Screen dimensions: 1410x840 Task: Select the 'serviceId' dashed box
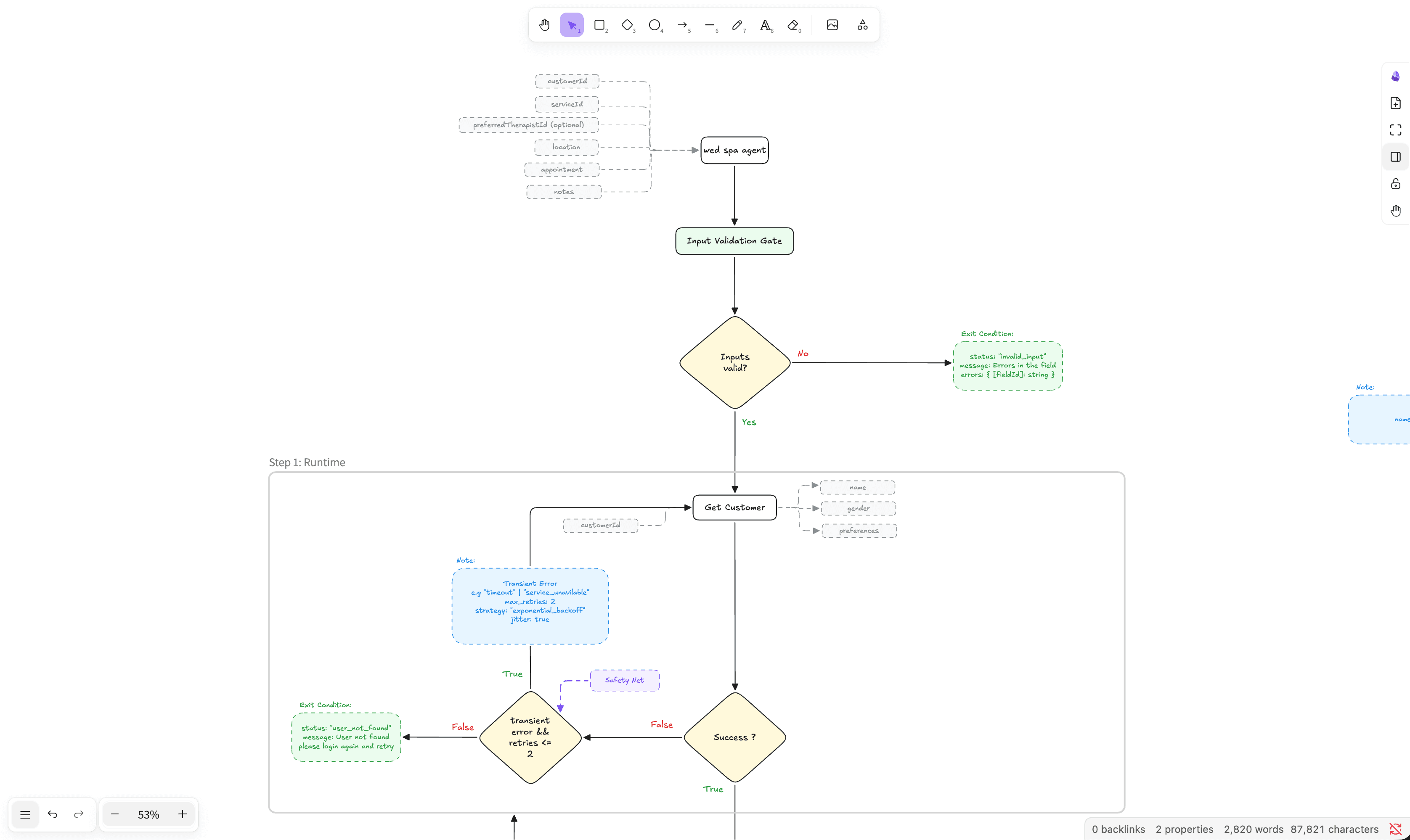(567, 104)
